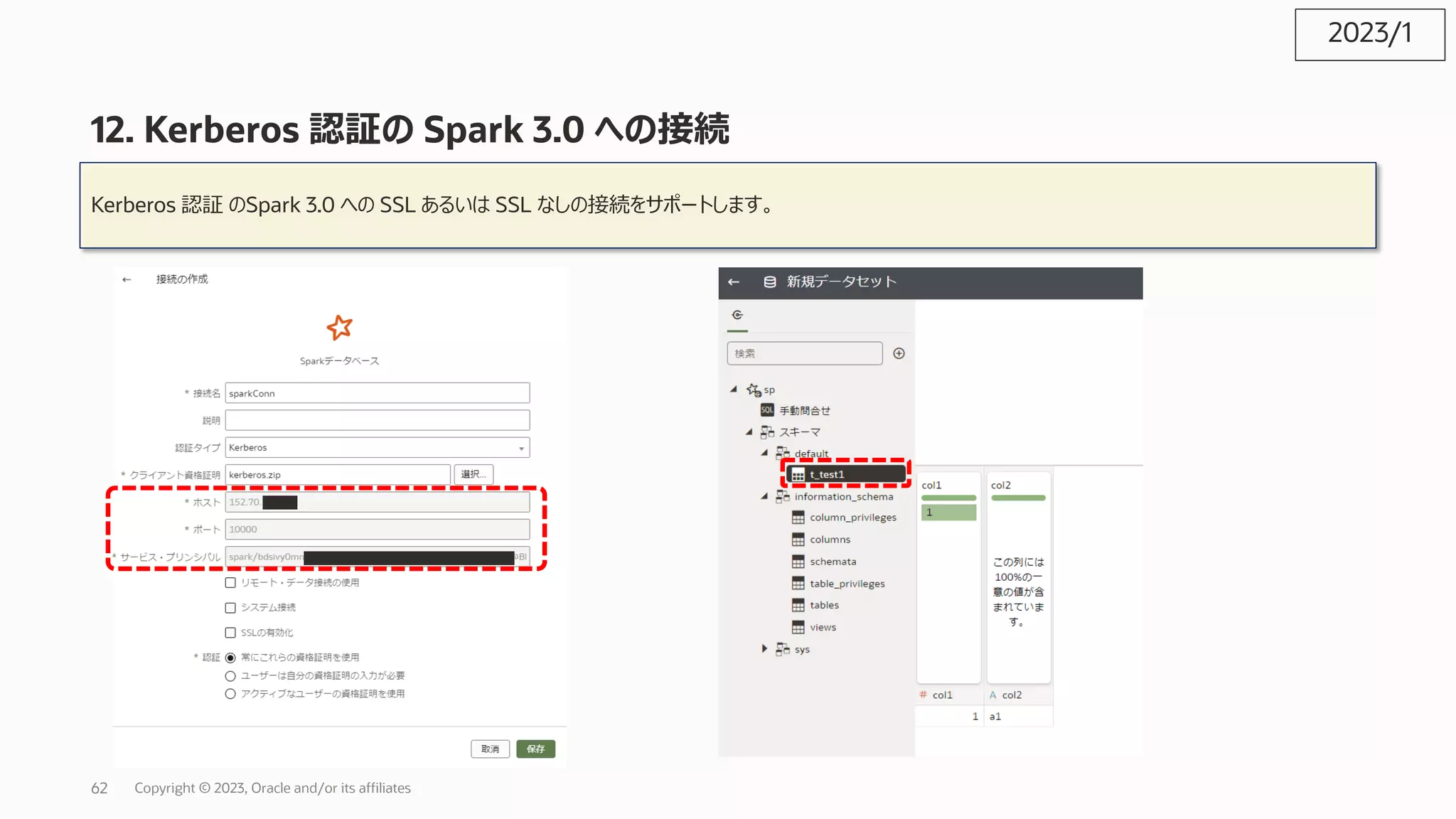Viewport: 1456px width, 819px height.
Task: Click the サービス・プリンシパル input field
Action: click(378, 557)
